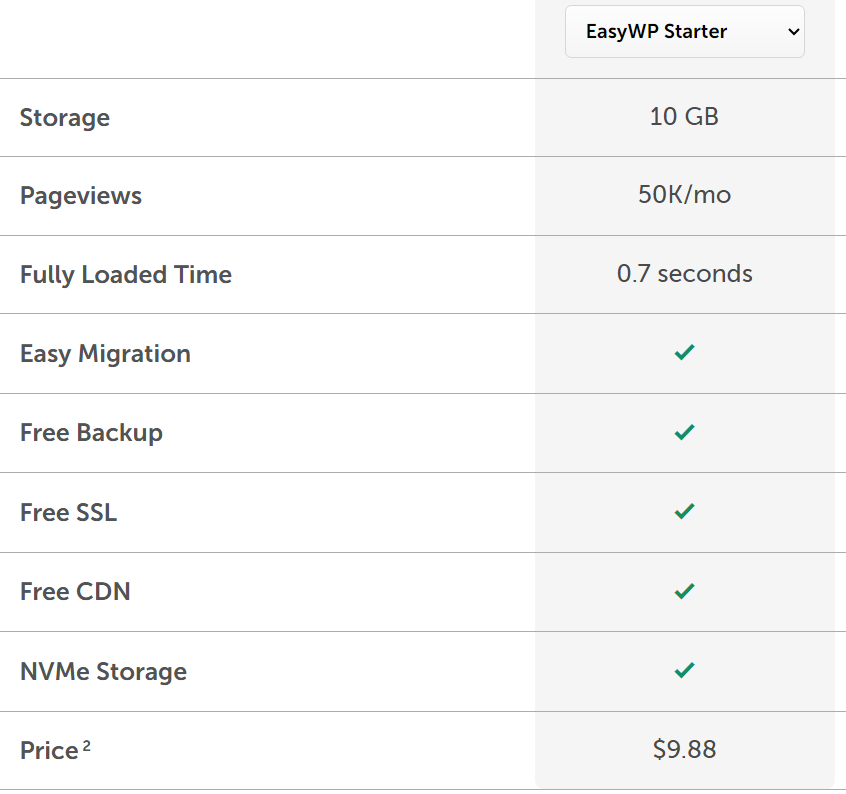Select the '0.7 seconds' value
Viewport: 846px width, 794px height.
[684, 273]
